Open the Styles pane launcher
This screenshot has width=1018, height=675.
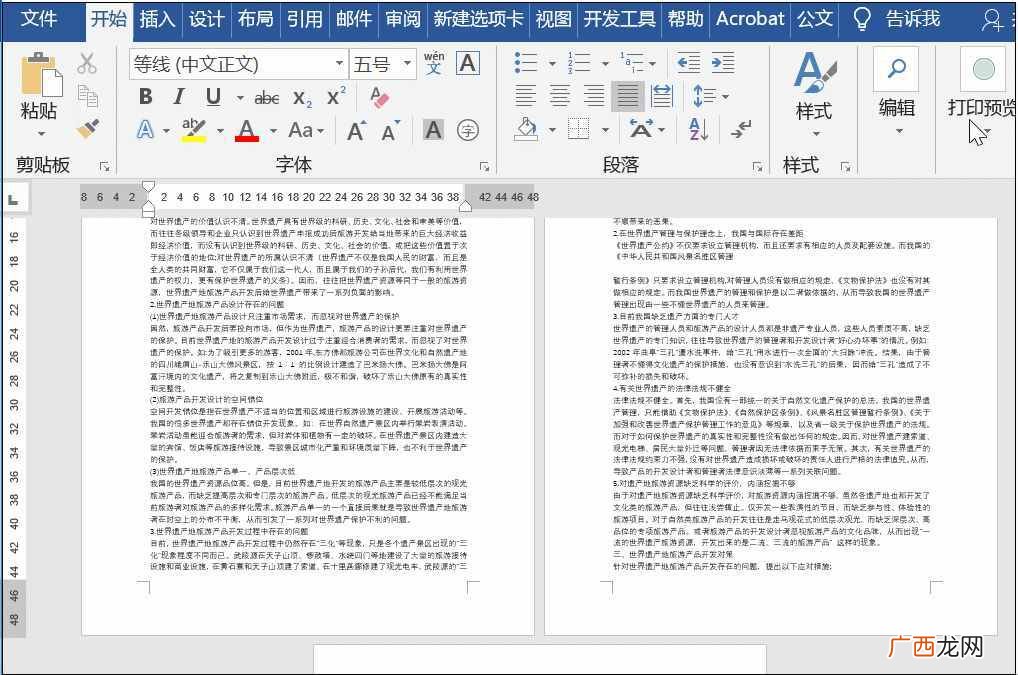point(845,167)
